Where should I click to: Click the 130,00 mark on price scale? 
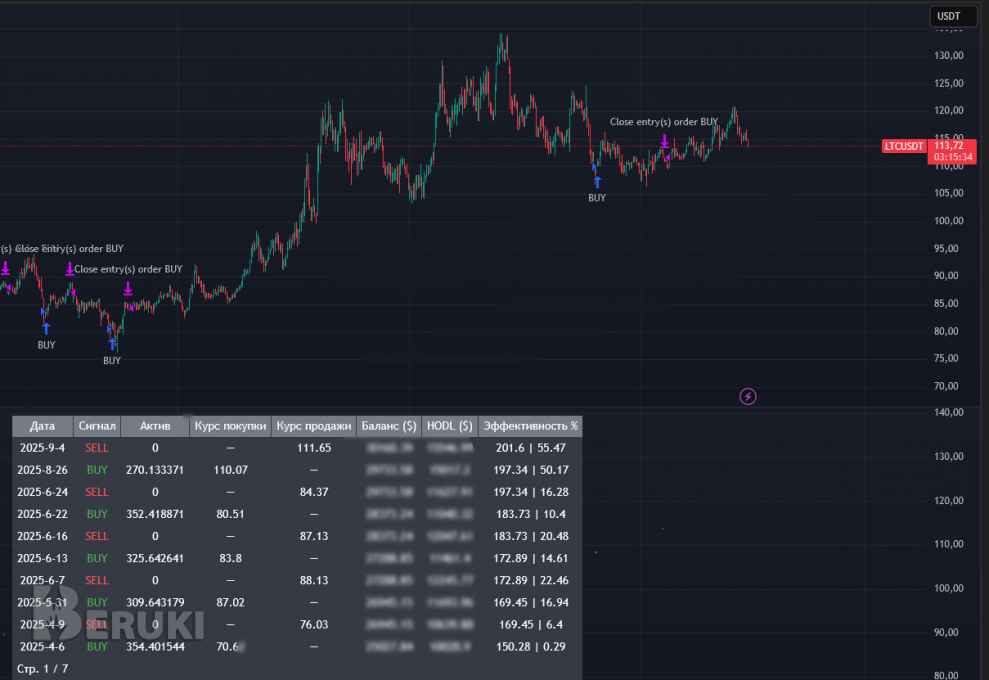coord(947,55)
